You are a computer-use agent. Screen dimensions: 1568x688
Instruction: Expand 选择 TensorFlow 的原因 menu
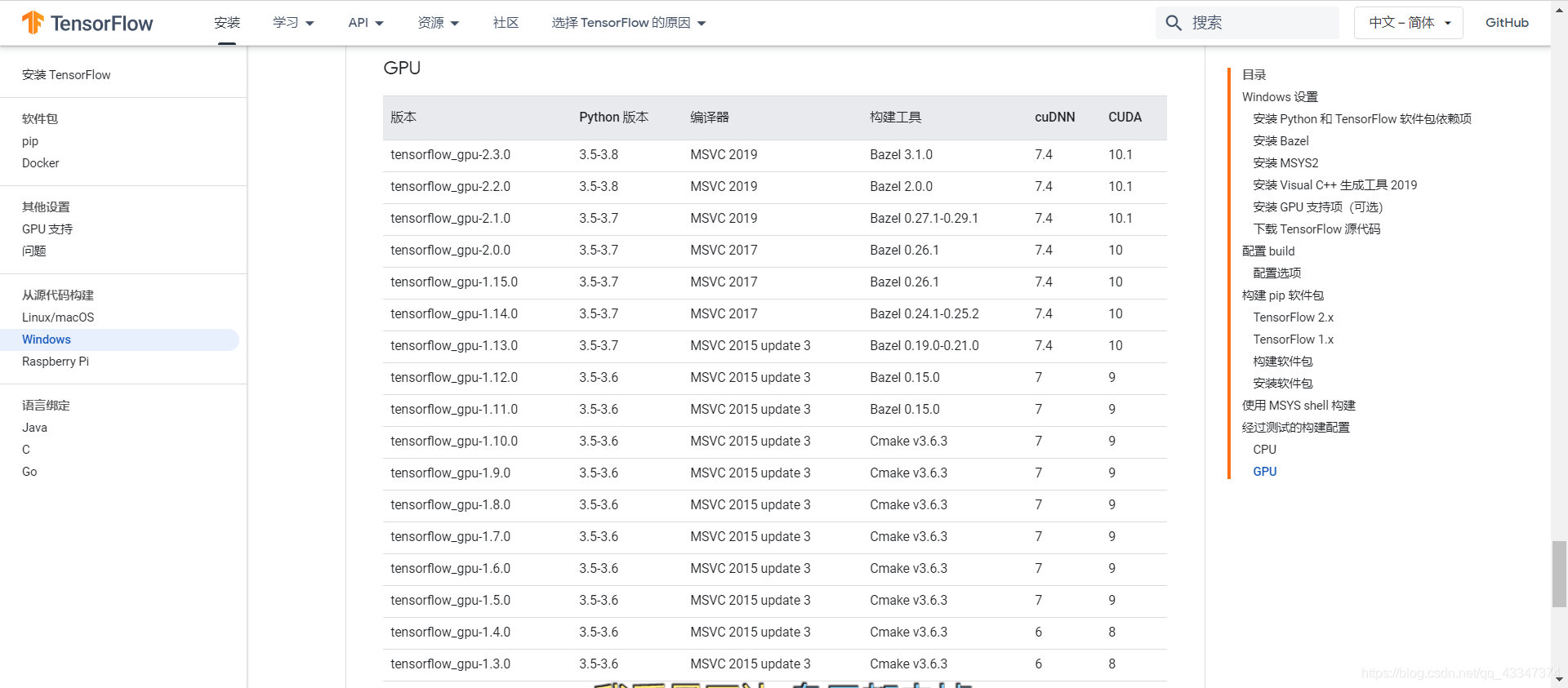[628, 23]
